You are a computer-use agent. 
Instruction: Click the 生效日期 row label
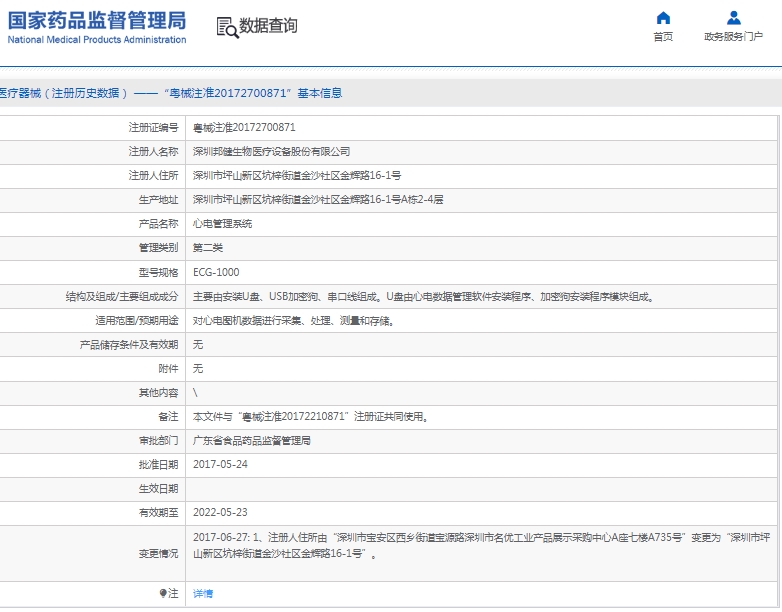[x=158, y=488]
